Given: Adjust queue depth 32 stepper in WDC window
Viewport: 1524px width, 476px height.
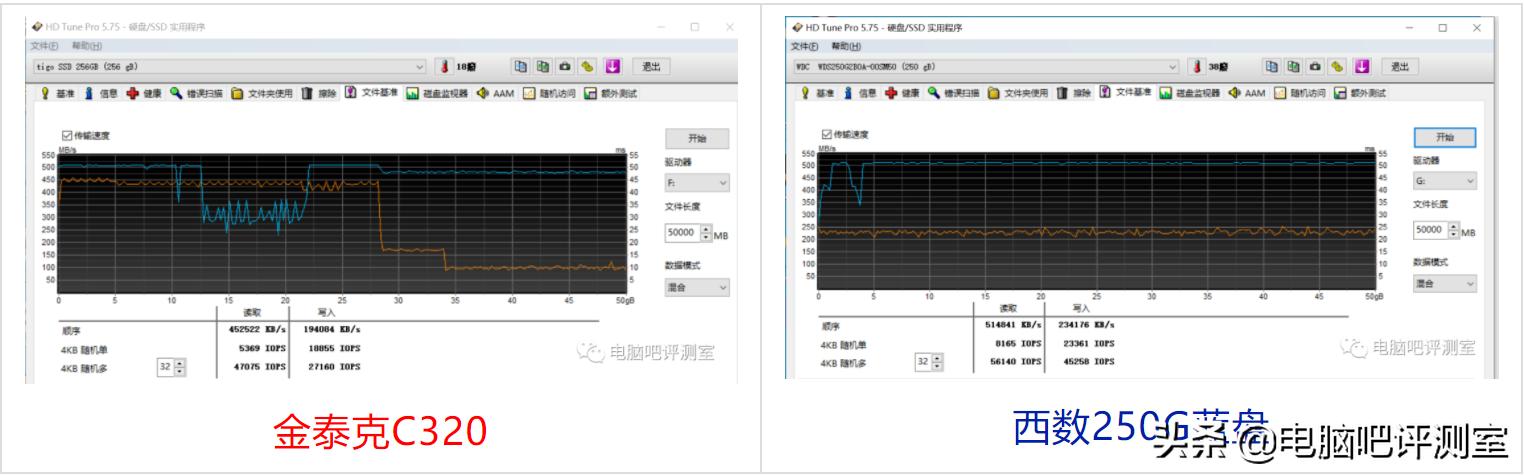Looking at the screenshot, I should [938, 361].
